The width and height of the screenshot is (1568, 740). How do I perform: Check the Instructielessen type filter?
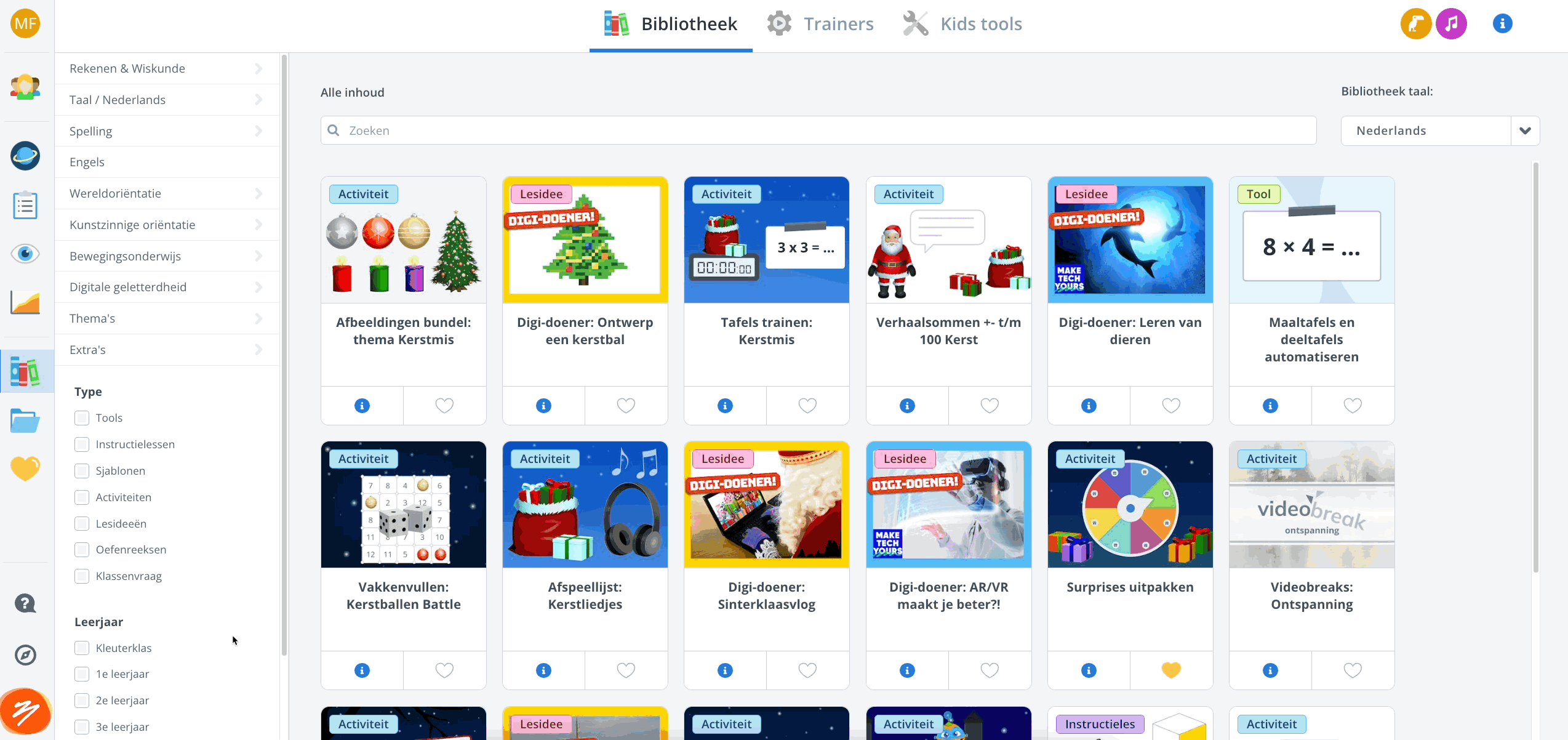82,444
